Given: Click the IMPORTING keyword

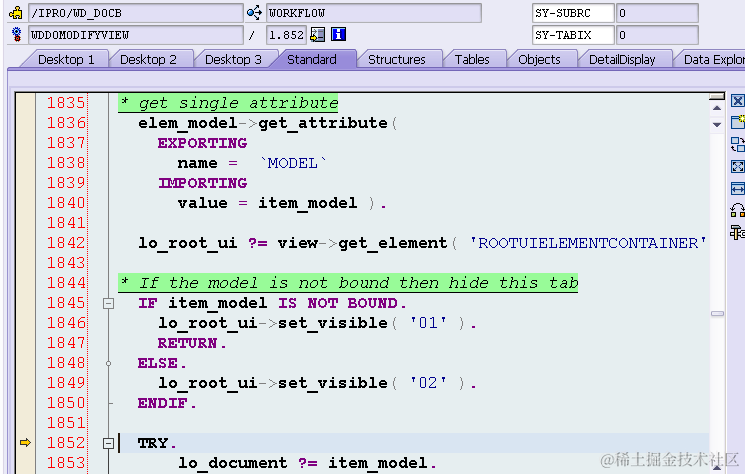Looking at the screenshot, I should [202, 183].
